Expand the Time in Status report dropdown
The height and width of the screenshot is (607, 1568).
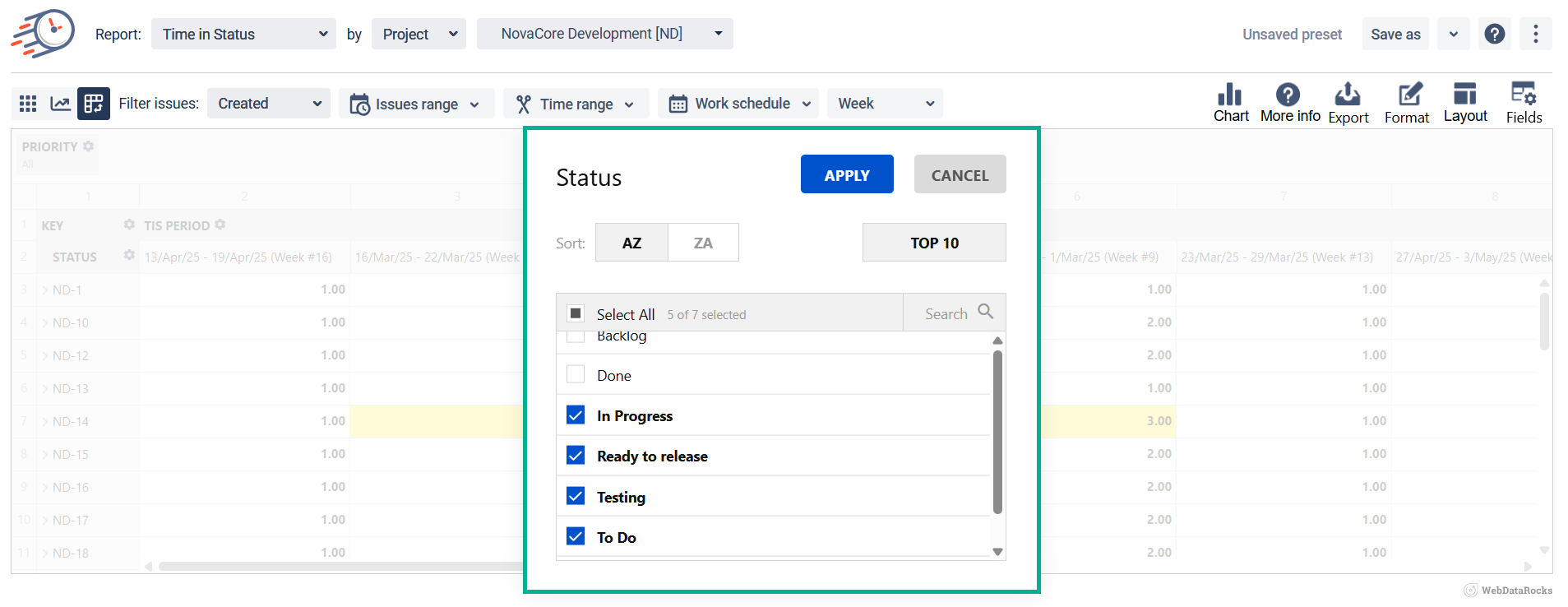[x=243, y=34]
